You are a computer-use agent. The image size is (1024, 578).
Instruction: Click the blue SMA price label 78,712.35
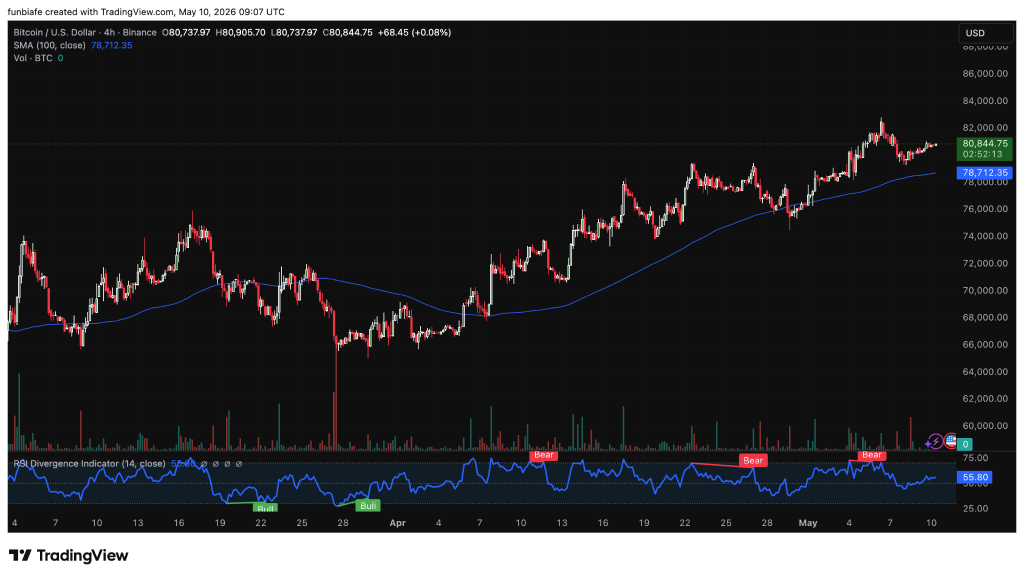tap(985, 173)
